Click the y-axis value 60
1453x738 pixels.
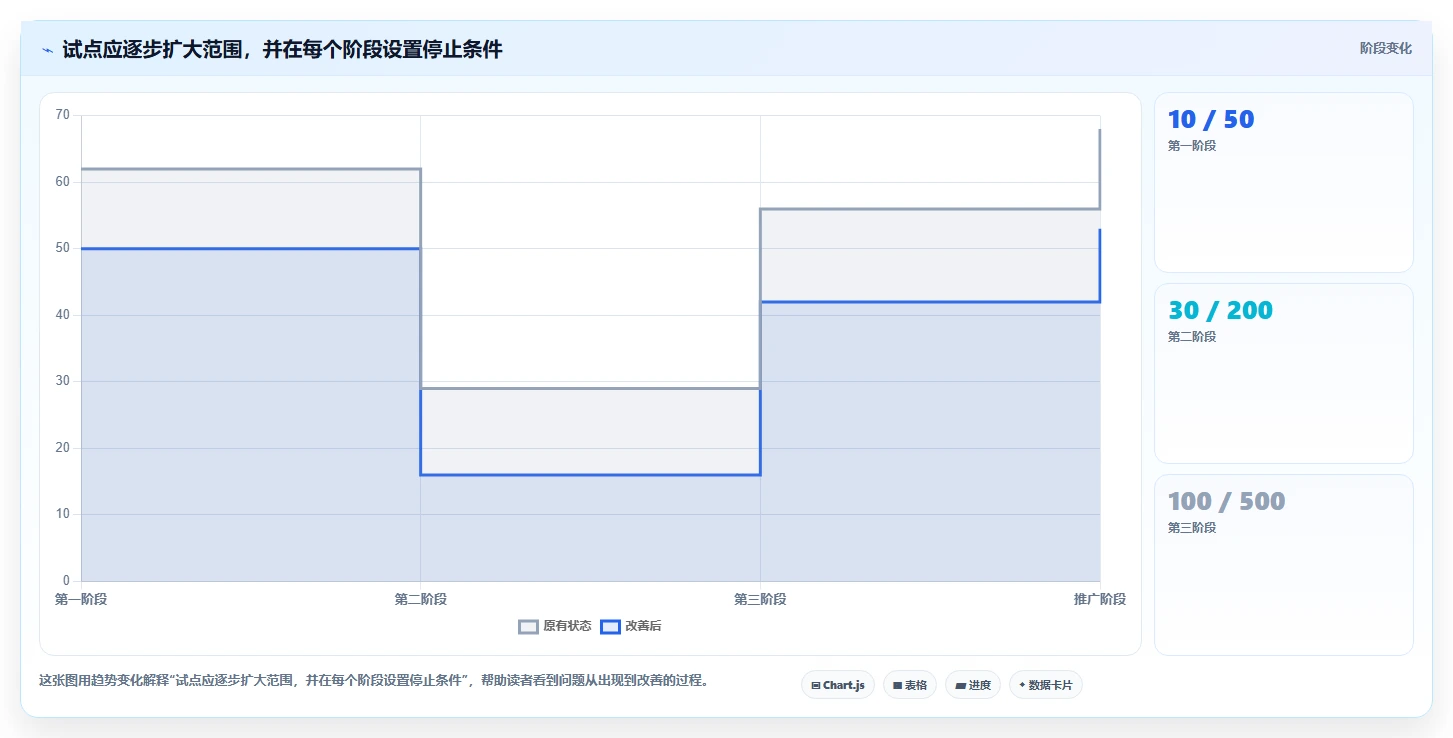pyautogui.click(x=63, y=182)
